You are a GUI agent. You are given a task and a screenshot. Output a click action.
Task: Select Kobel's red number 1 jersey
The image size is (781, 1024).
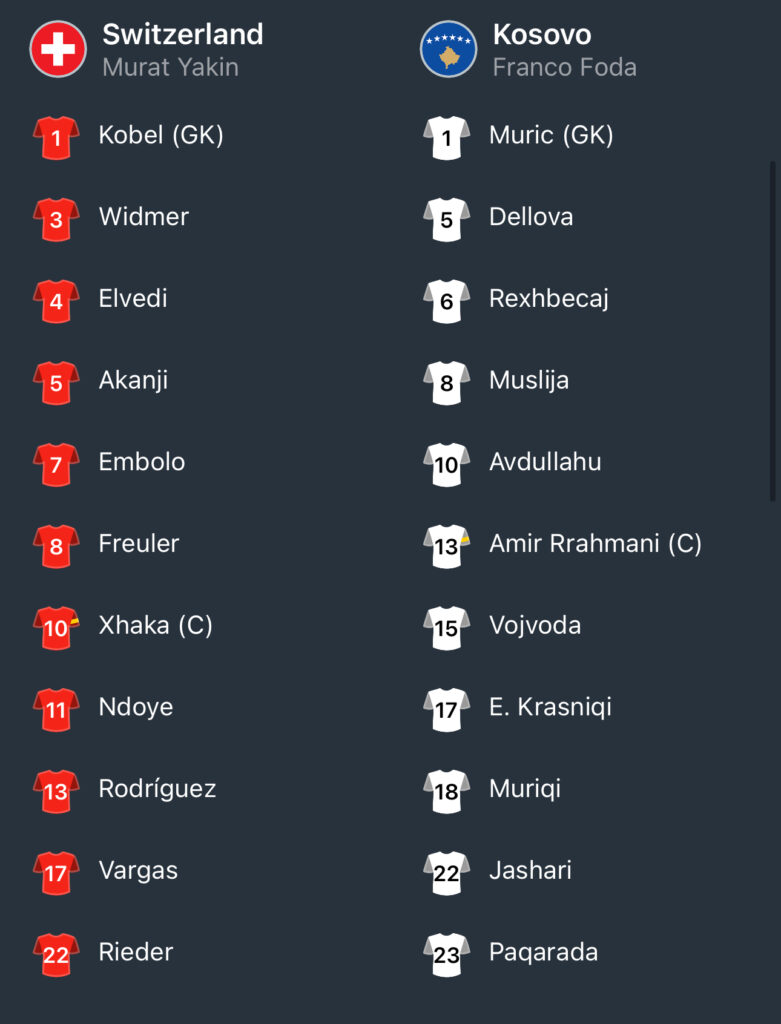click(56, 137)
